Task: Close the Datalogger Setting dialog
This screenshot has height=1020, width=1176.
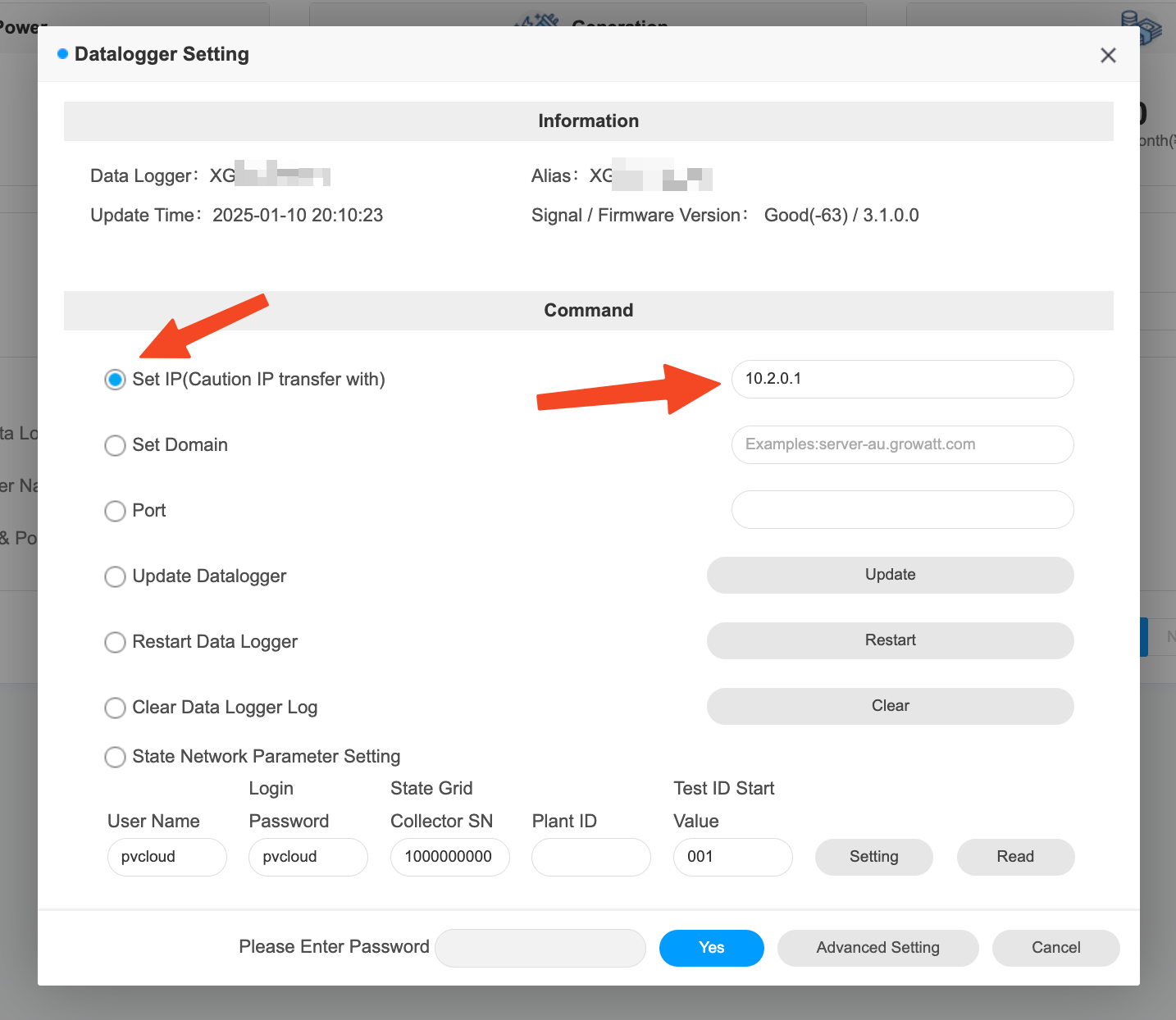Action: click(1108, 55)
